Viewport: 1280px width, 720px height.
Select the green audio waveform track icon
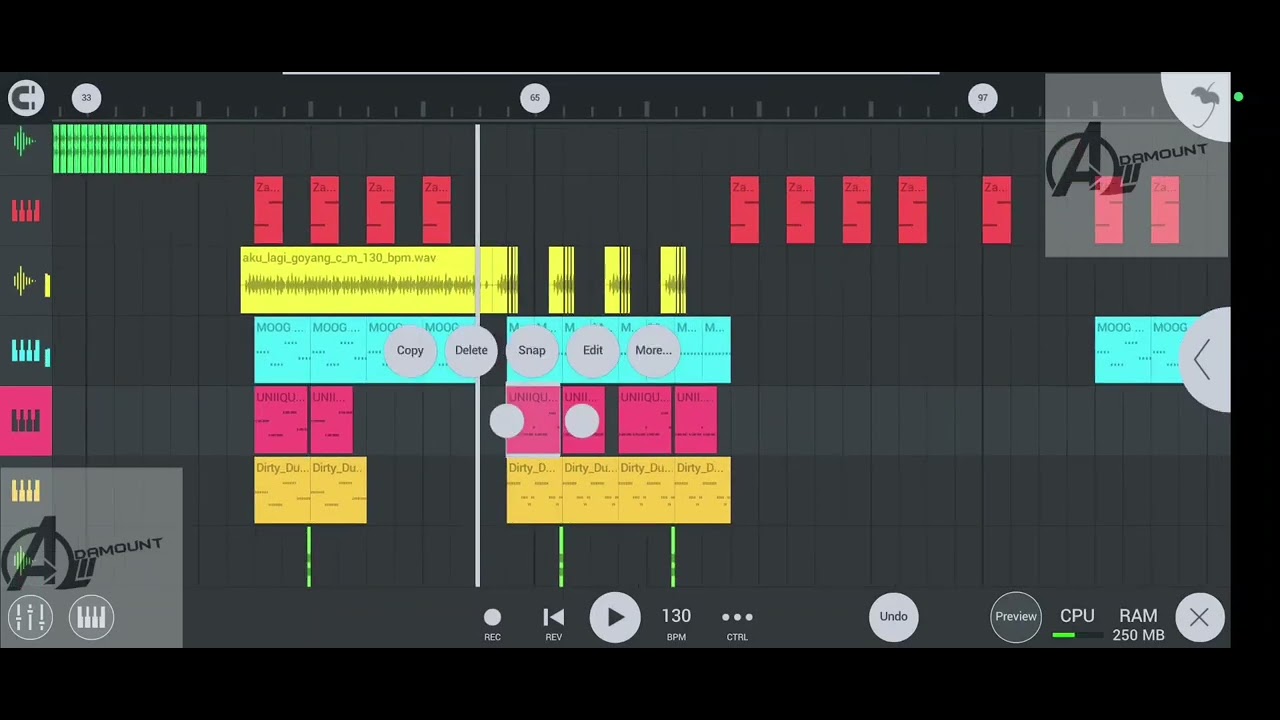tap(25, 141)
